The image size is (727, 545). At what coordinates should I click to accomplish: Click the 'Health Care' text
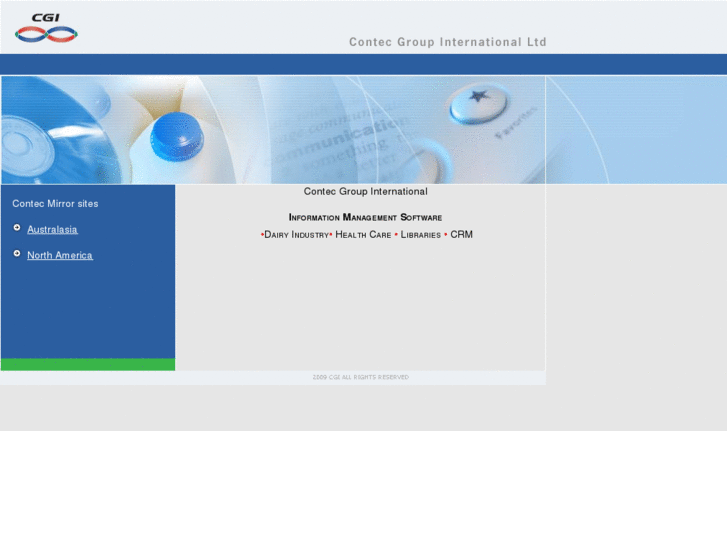363,235
